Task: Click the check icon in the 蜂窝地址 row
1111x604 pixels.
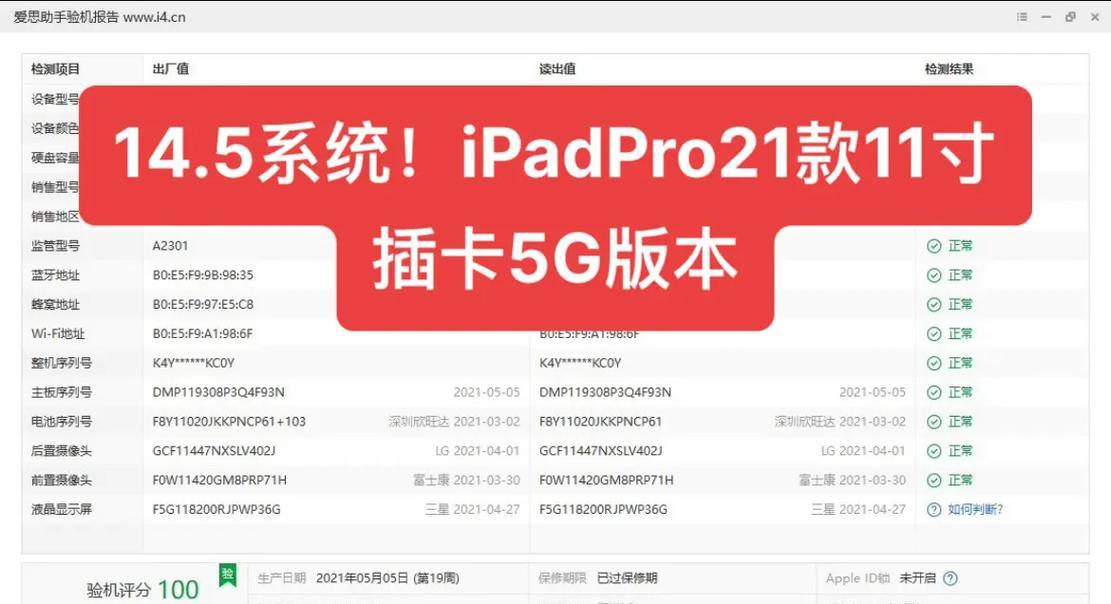Action: [934, 305]
